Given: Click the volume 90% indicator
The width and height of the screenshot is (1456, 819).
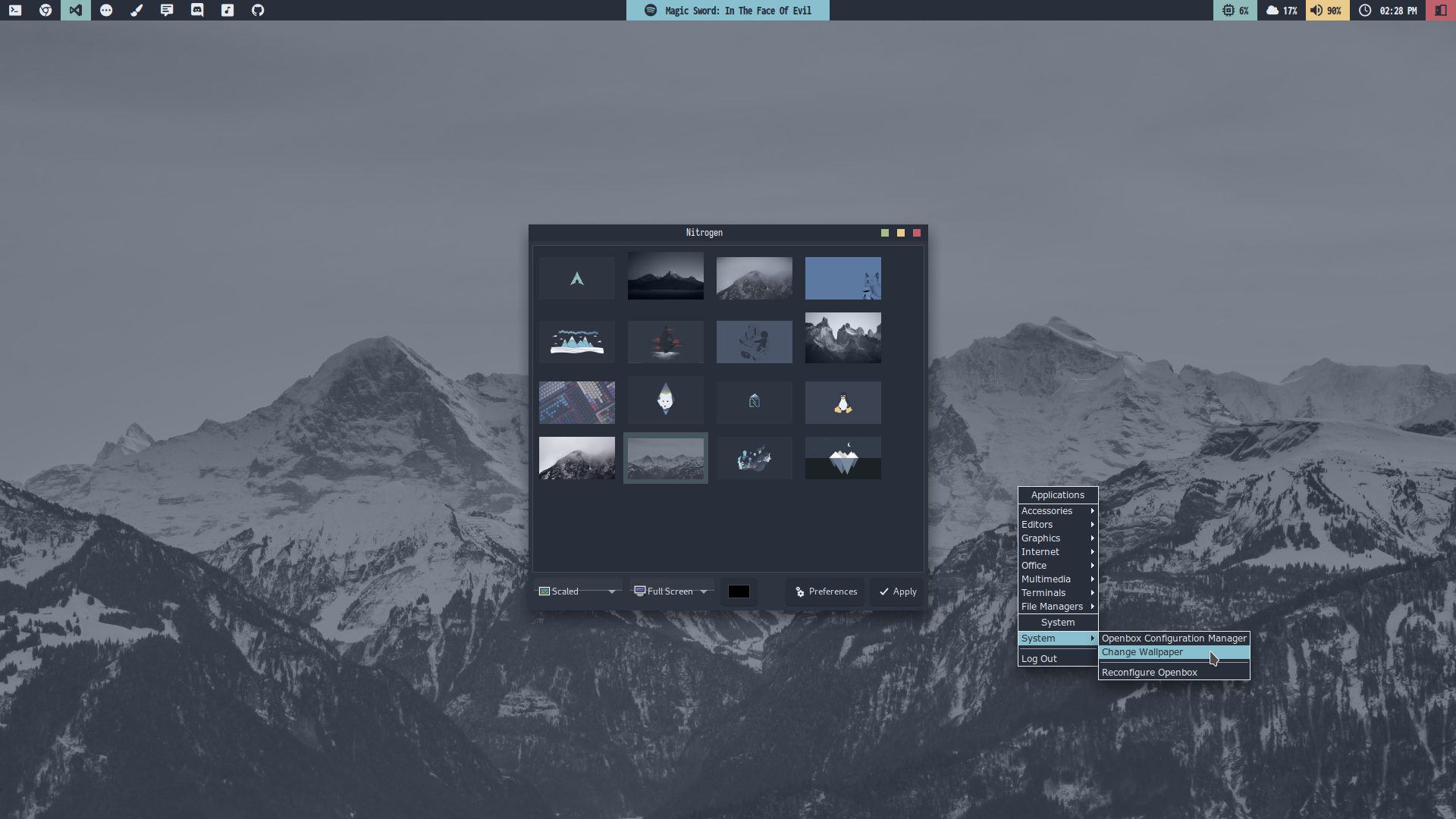Looking at the screenshot, I should coord(1326,10).
